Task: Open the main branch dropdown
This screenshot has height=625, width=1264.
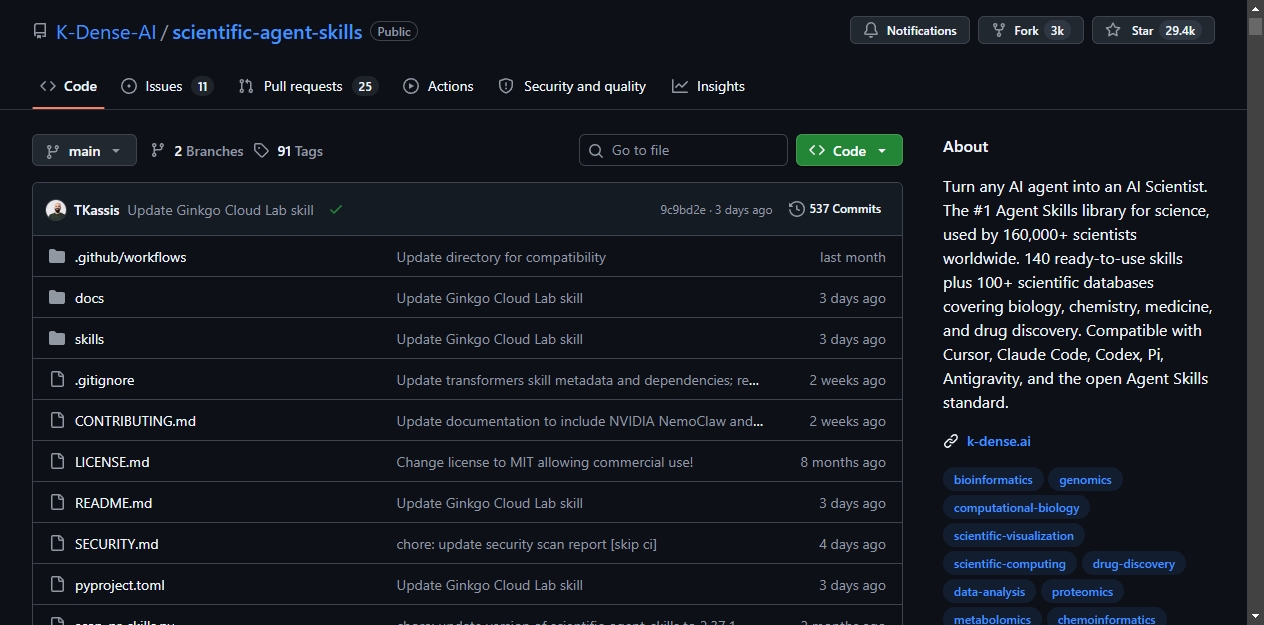Action: 84,150
